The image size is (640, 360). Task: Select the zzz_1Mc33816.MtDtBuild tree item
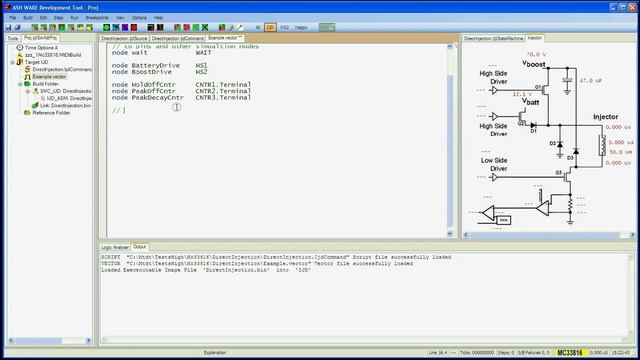(53, 55)
